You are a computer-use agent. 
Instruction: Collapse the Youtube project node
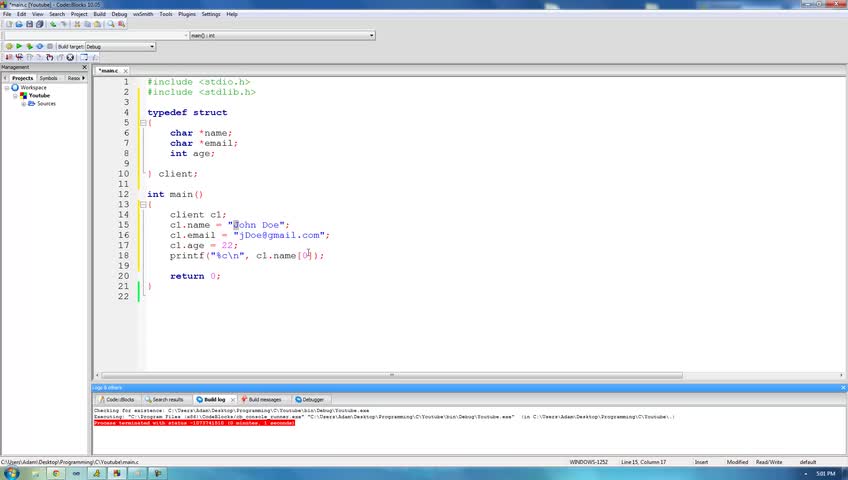pos(15,96)
